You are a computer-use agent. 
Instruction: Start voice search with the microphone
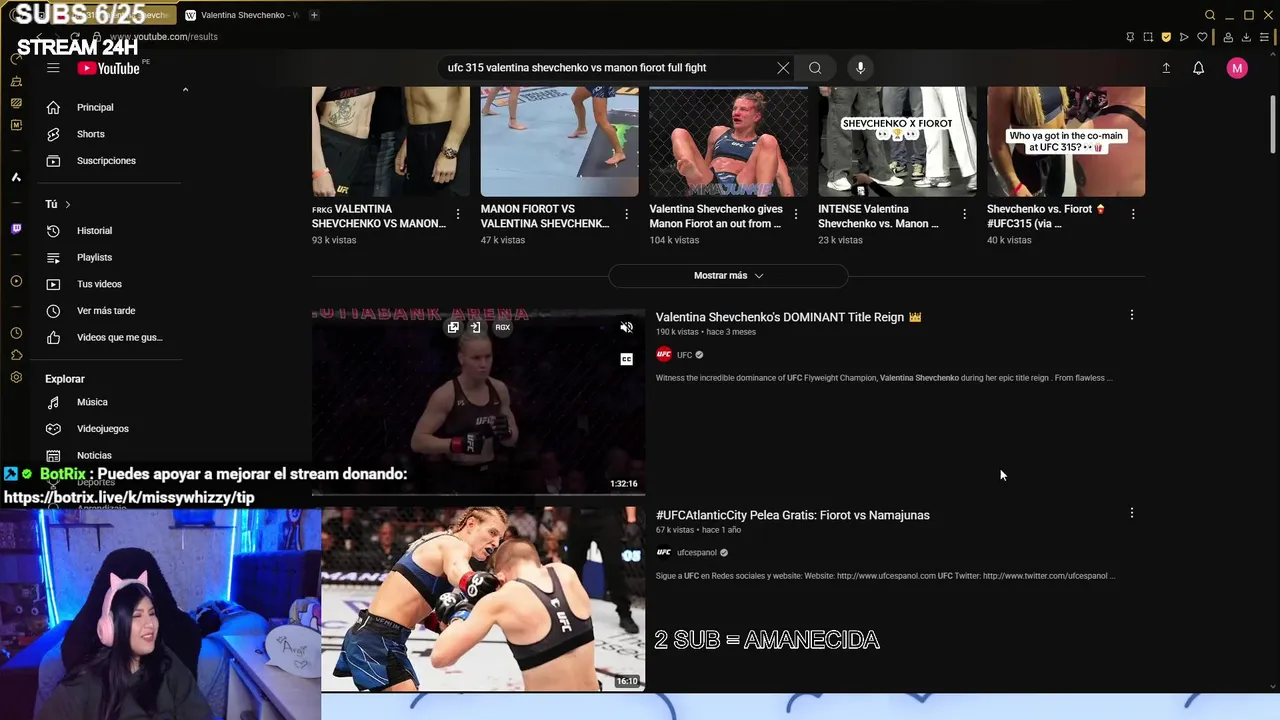pyautogui.click(x=860, y=68)
